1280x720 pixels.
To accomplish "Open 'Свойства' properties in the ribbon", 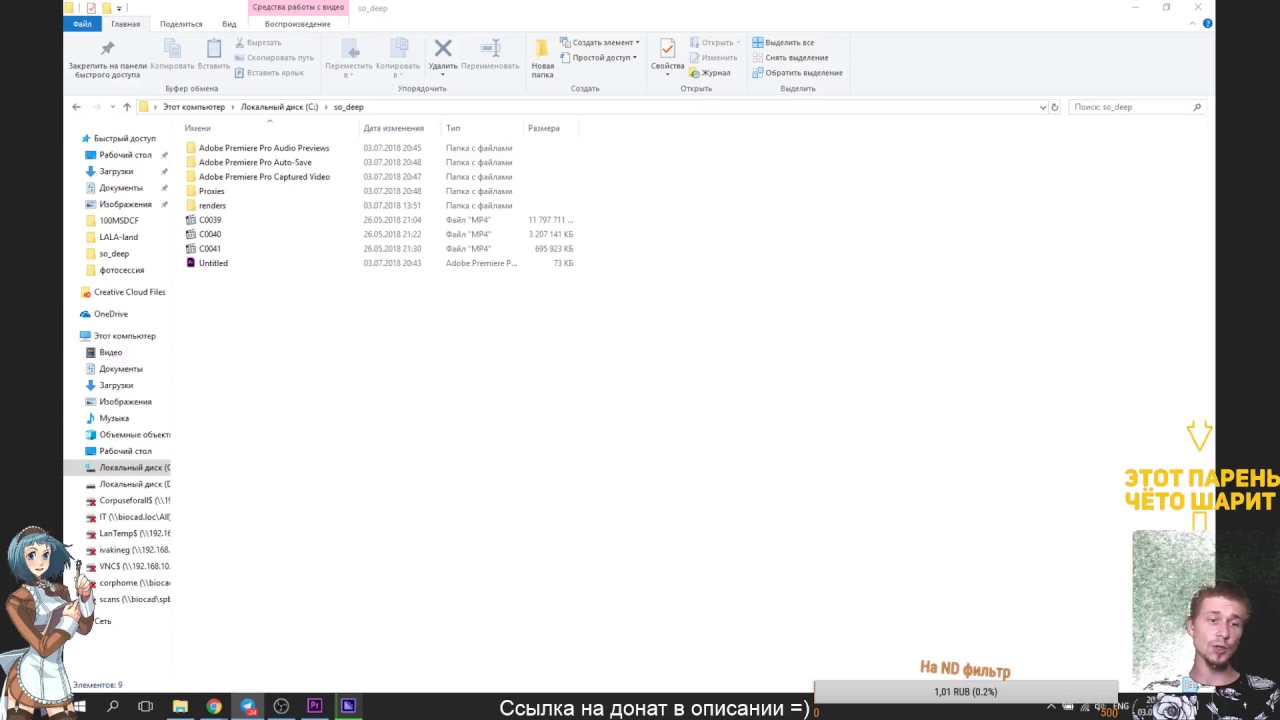I will [x=667, y=50].
